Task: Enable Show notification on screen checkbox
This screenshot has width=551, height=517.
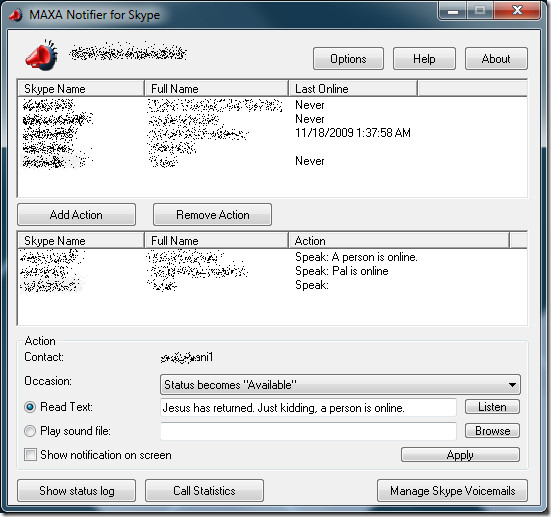Action: coord(30,454)
